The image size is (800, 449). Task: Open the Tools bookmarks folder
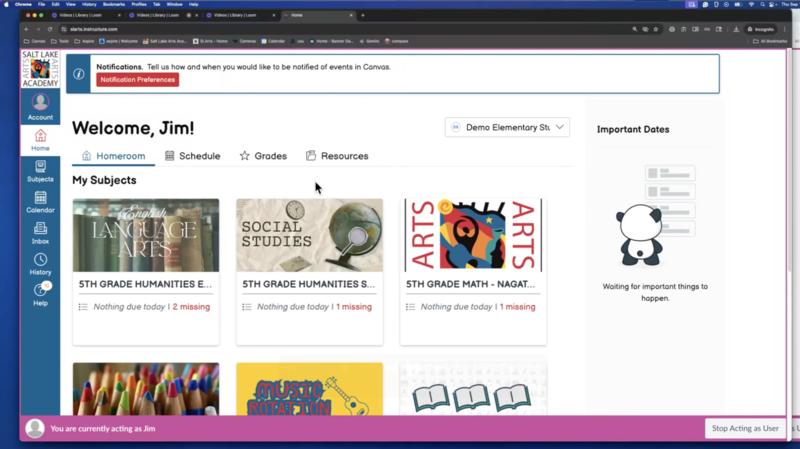pyautogui.click(x=60, y=41)
